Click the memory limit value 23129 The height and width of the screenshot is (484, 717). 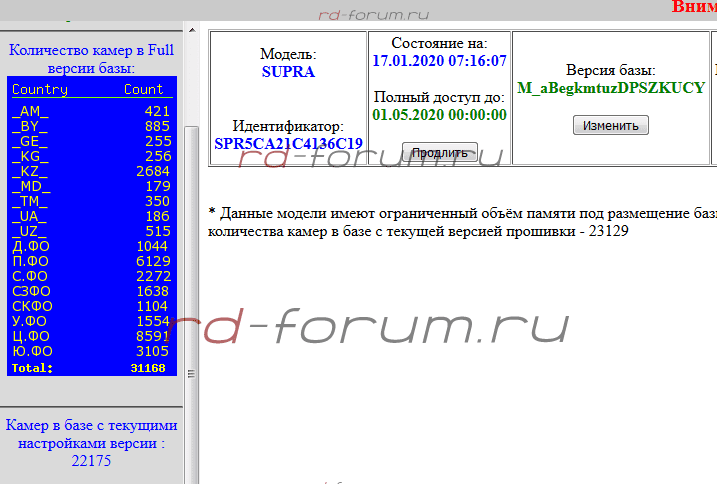coord(609,231)
